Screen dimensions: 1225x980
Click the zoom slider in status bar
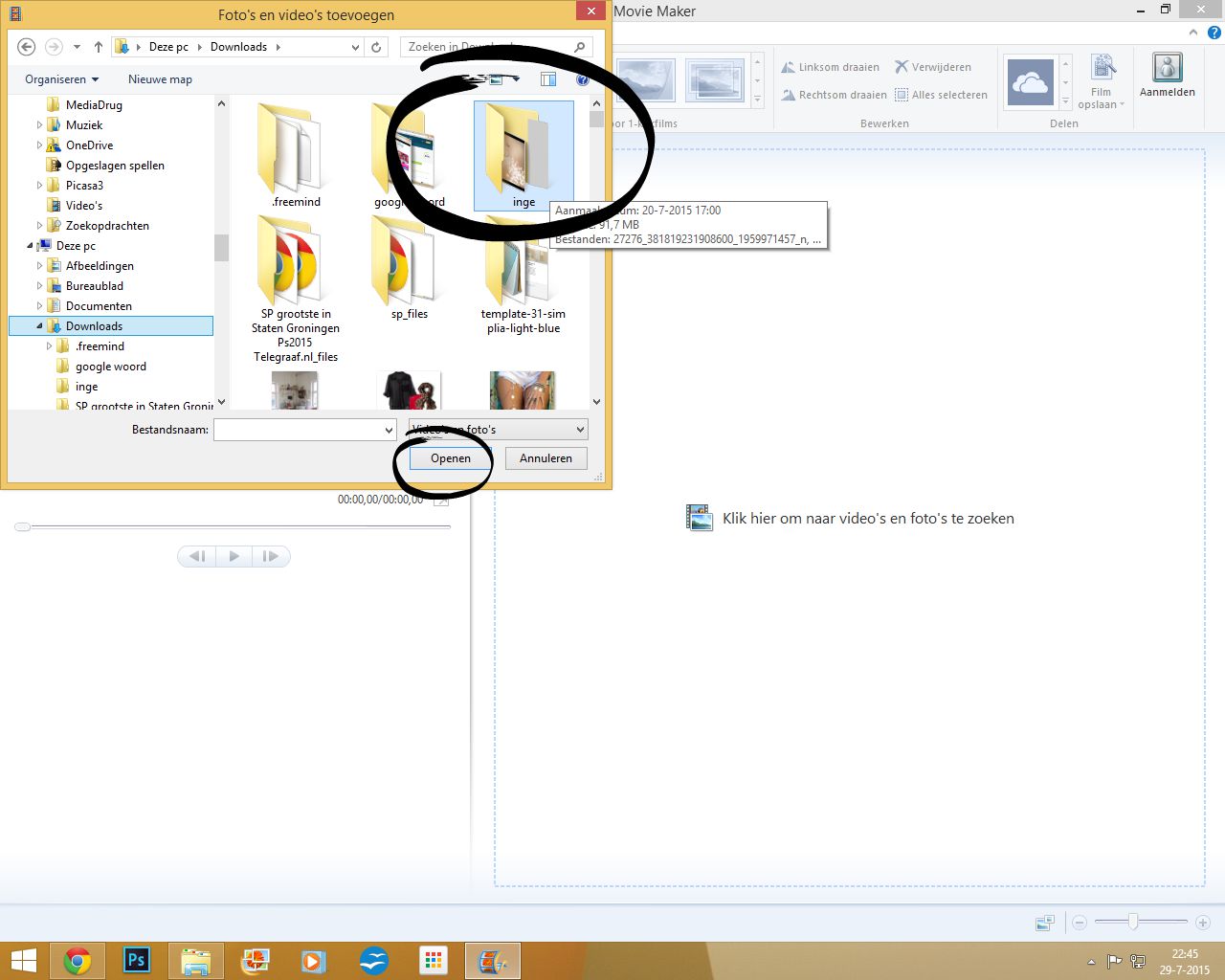pyautogui.click(x=1133, y=922)
